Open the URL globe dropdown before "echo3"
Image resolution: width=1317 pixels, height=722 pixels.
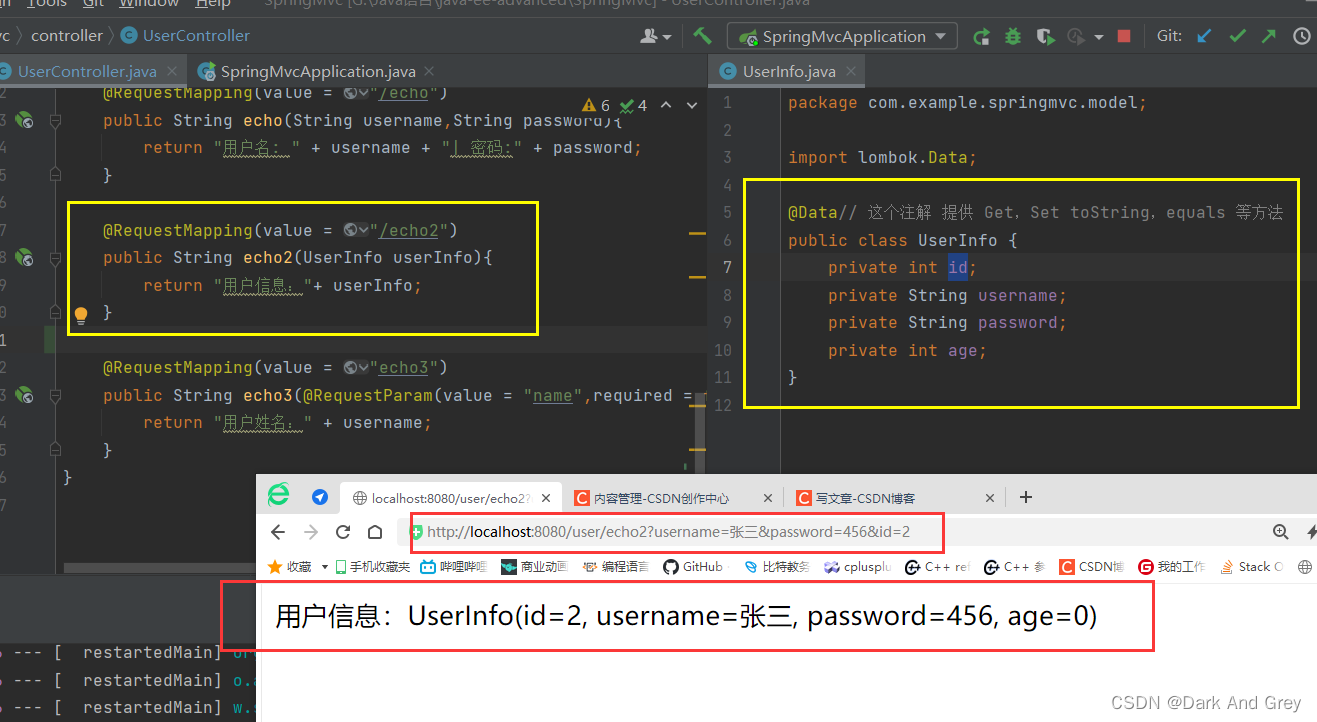[356, 368]
